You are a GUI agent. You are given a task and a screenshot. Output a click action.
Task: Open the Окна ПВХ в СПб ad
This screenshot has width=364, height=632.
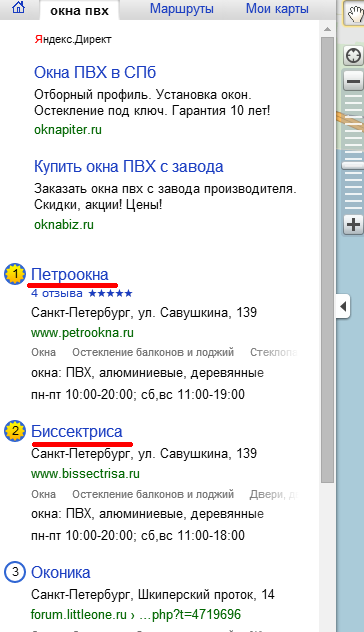point(95,73)
